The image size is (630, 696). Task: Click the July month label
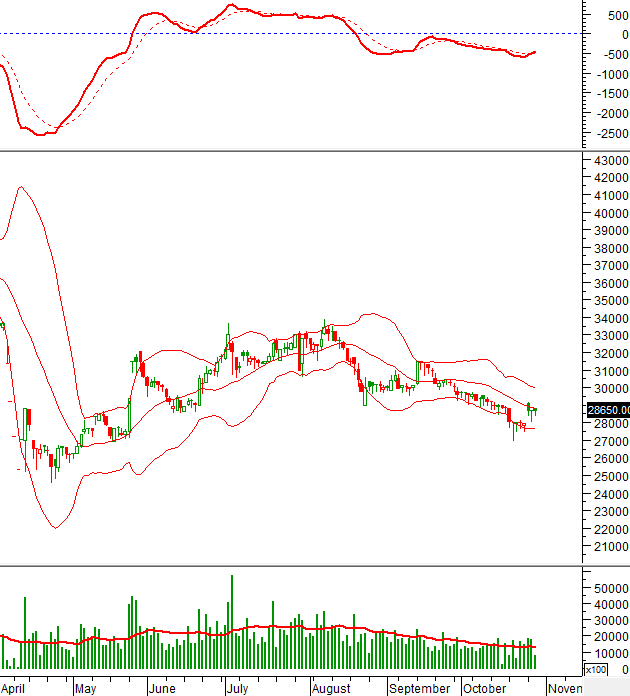[x=237, y=688]
